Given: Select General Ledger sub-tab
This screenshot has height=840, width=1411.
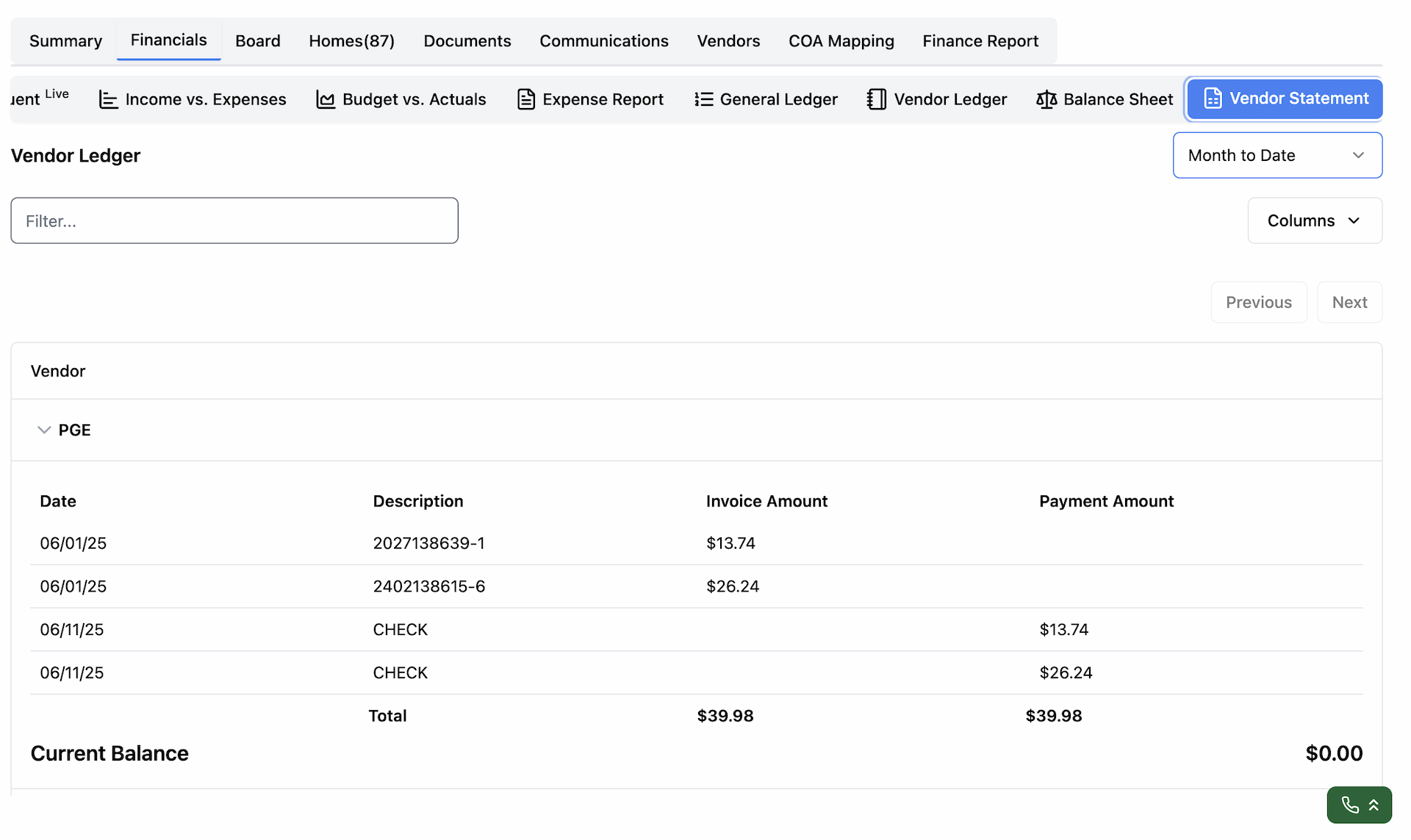Looking at the screenshot, I should click(x=766, y=99).
